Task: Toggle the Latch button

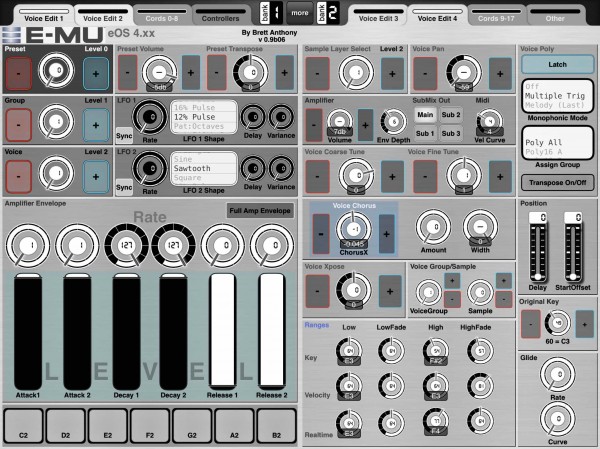Action: [558, 65]
